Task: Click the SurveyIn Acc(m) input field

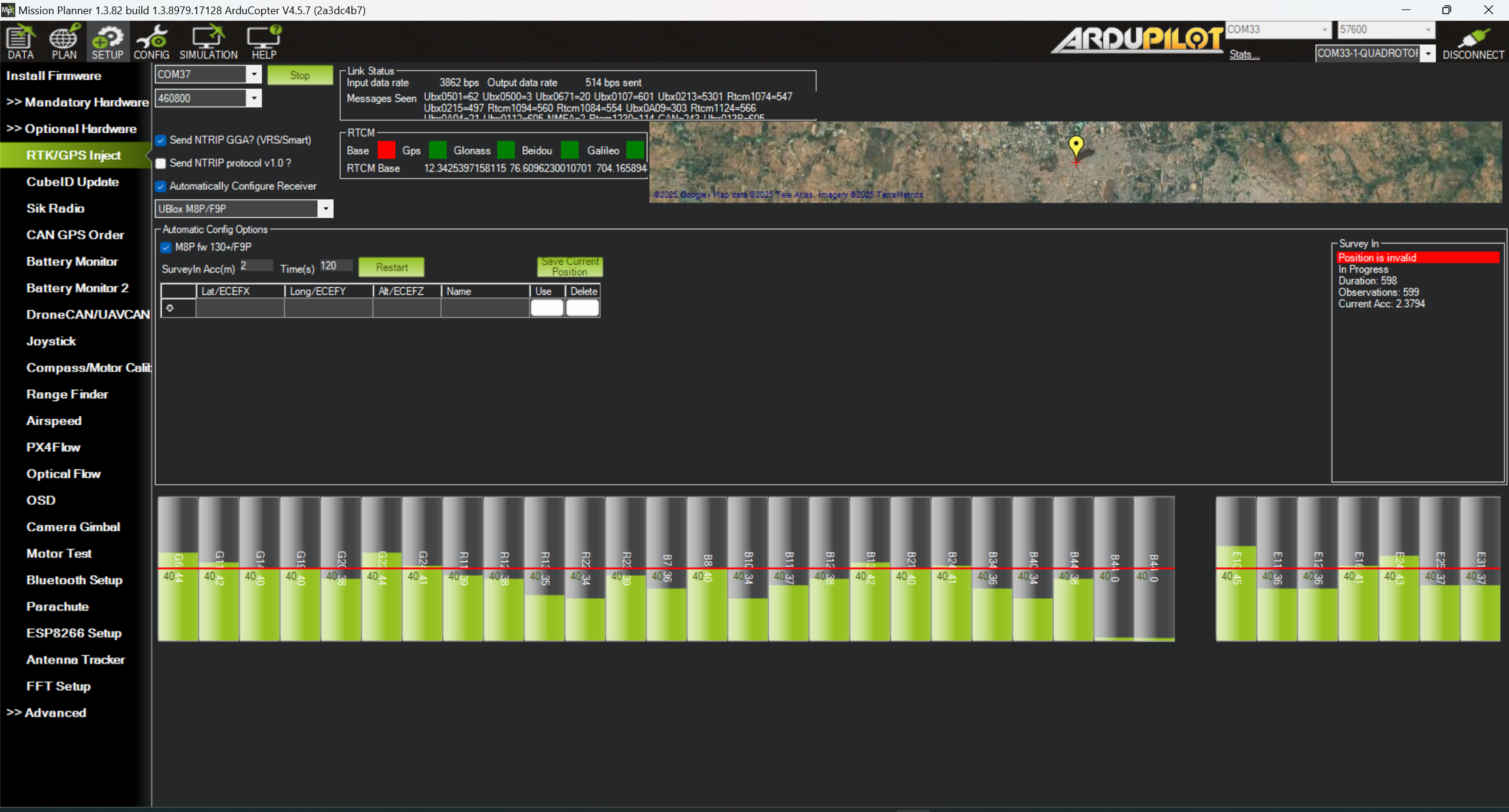Action: (256, 267)
